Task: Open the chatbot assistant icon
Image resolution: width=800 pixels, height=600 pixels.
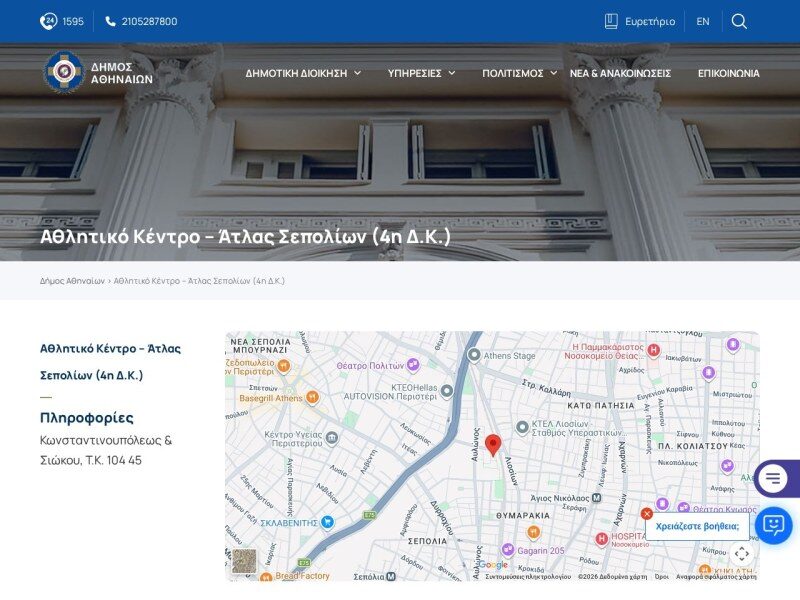Action: point(773,526)
